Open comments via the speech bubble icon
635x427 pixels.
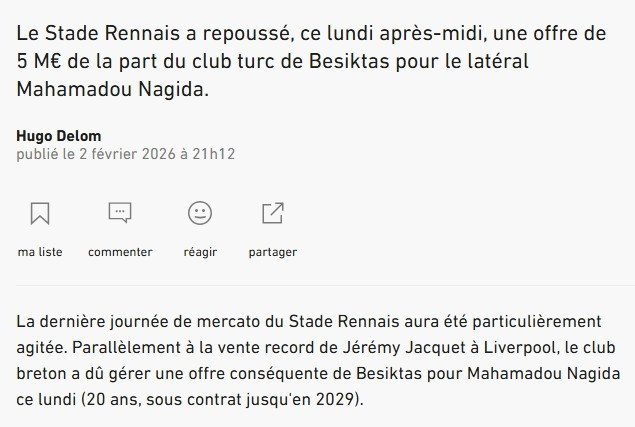120,213
